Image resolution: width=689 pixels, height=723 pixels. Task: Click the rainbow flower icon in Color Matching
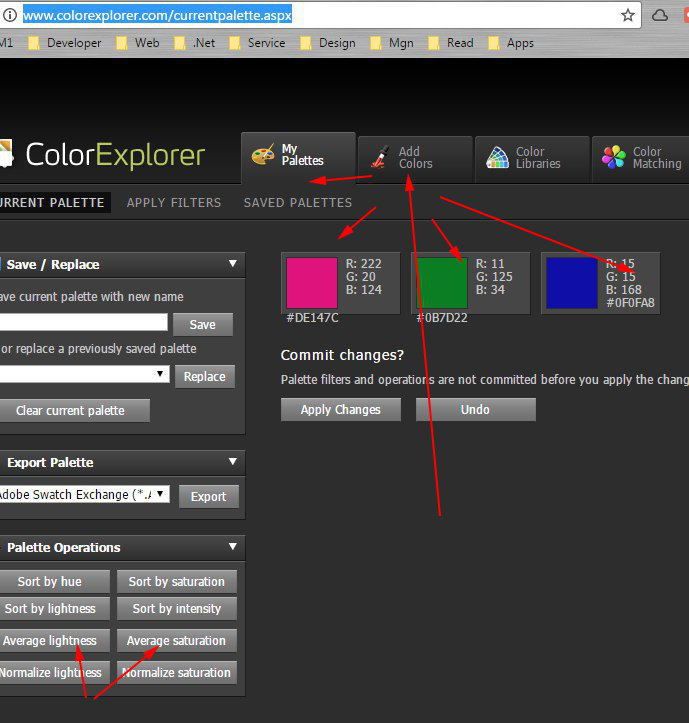click(614, 157)
